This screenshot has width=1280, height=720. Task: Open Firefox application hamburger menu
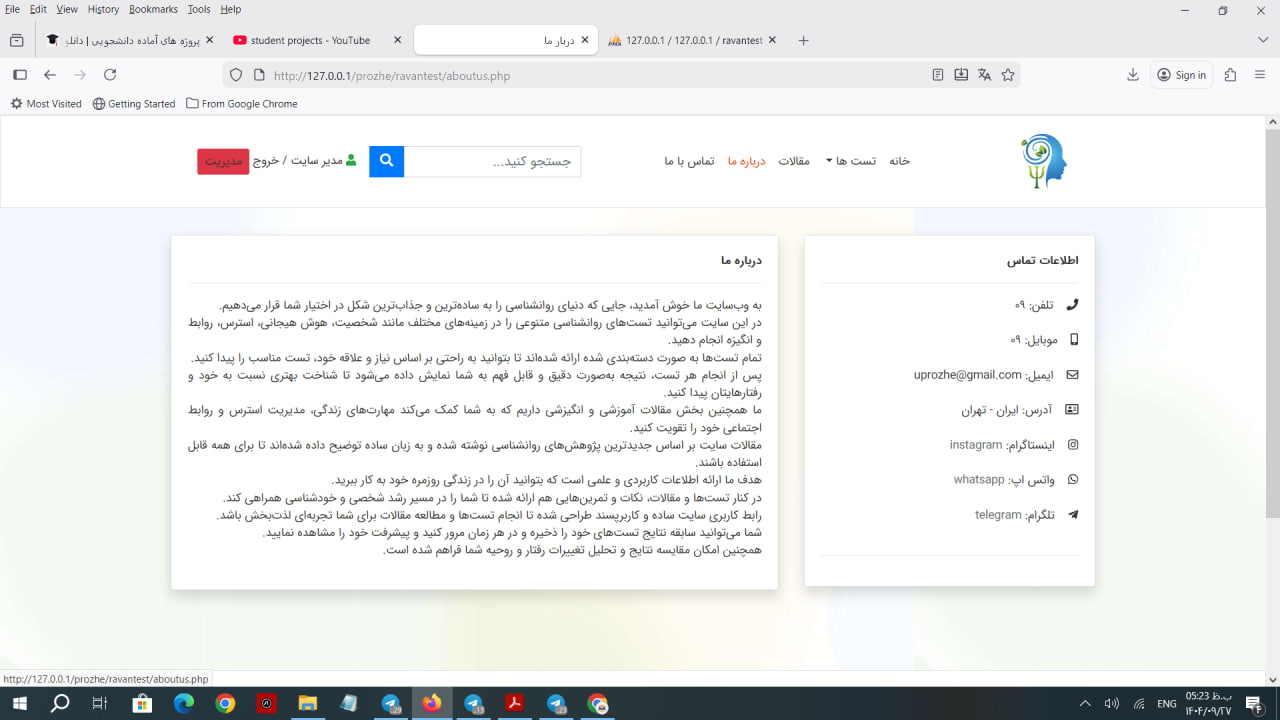click(x=1260, y=75)
